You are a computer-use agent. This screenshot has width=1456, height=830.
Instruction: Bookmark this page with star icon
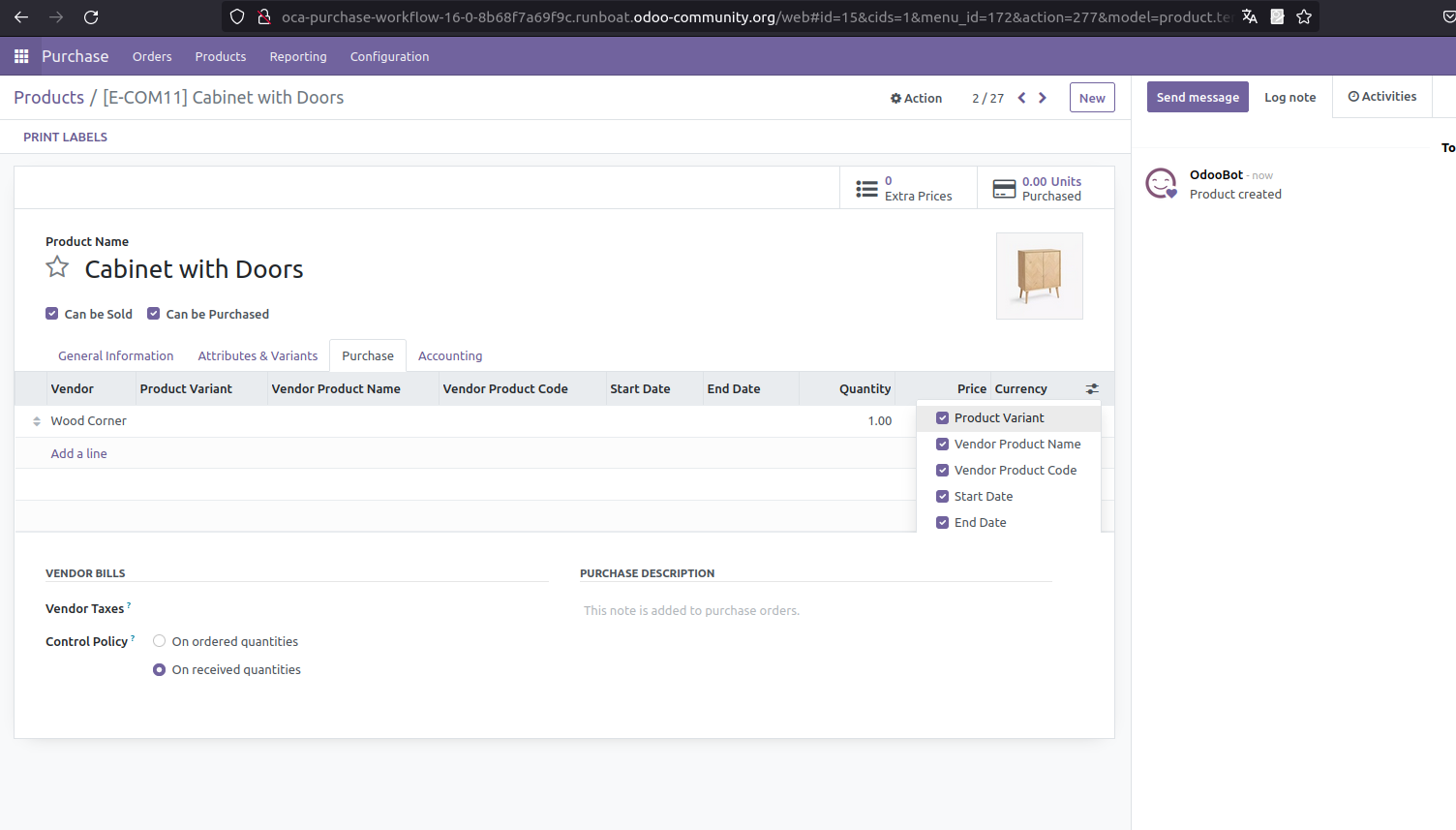click(1304, 17)
